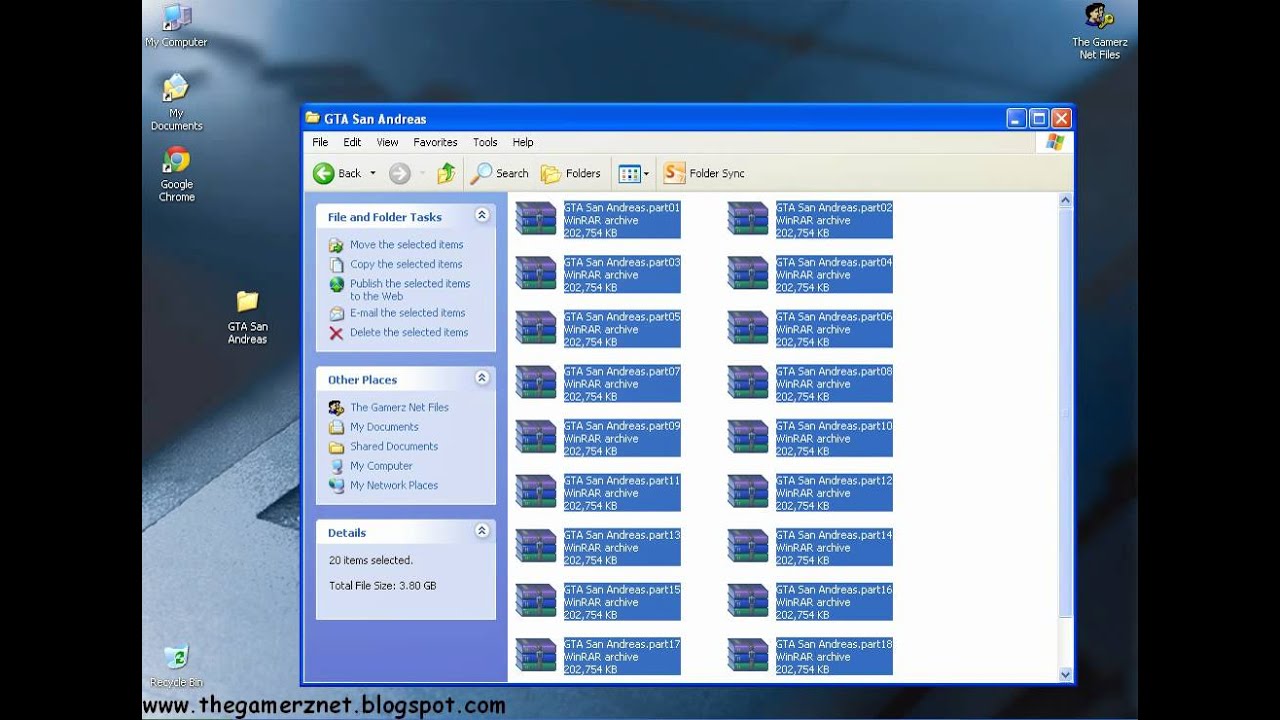Viewport: 1280px width, 720px height.
Task: Select GTA San Andreas.part02 archive icon
Action: 748,220
